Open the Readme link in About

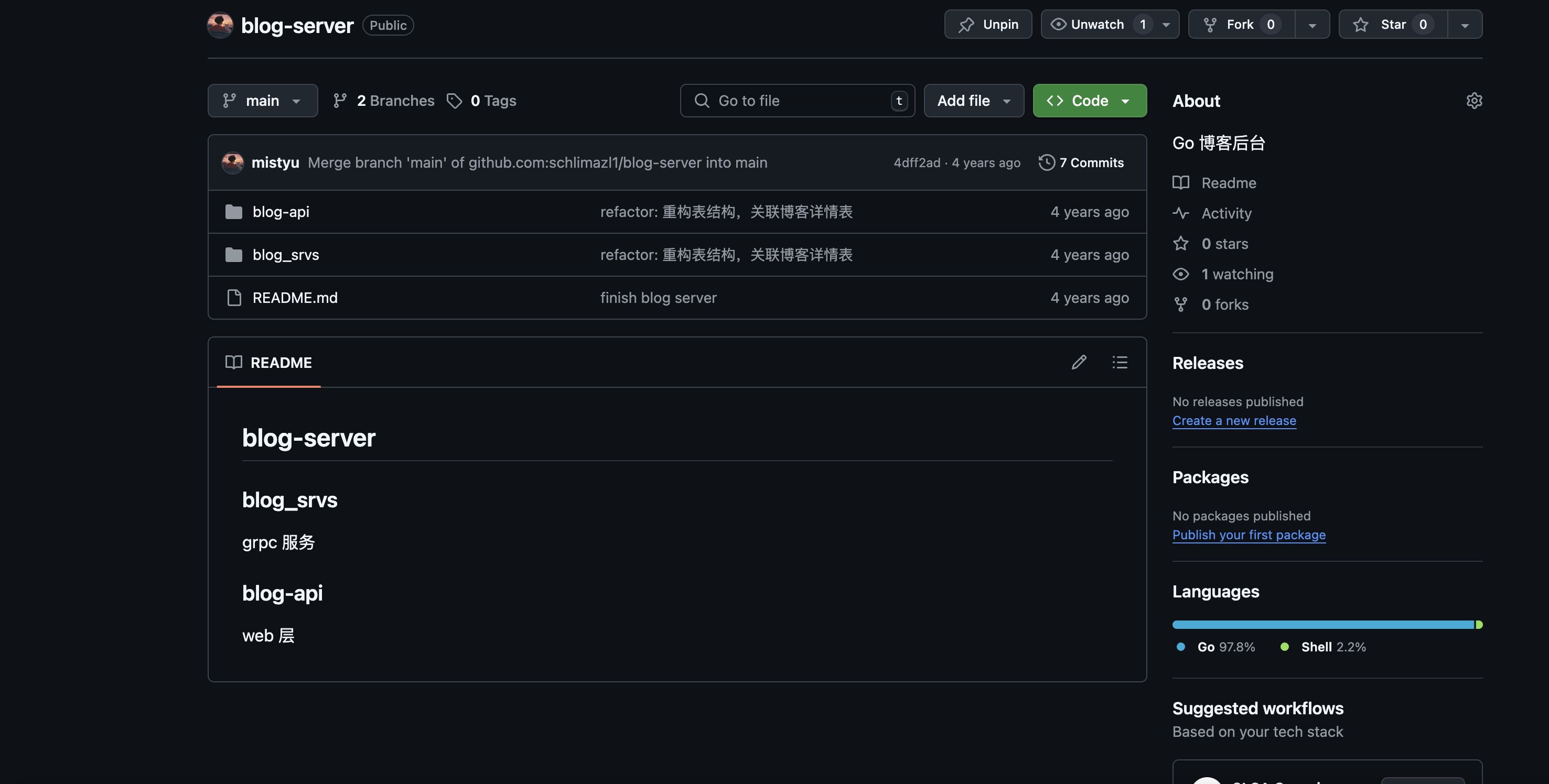pyautogui.click(x=1229, y=182)
